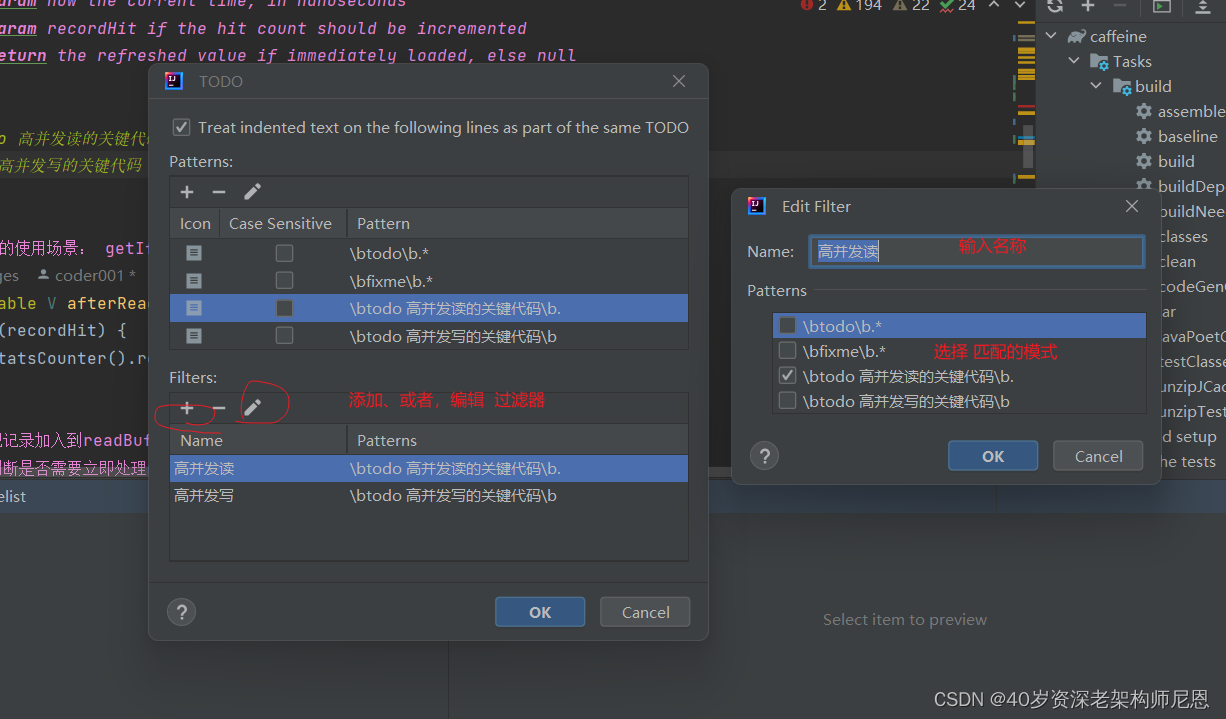This screenshot has width=1226, height=719.
Task: Open help in the TODO dialog
Action: pyautogui.click(x=181, y=612)
